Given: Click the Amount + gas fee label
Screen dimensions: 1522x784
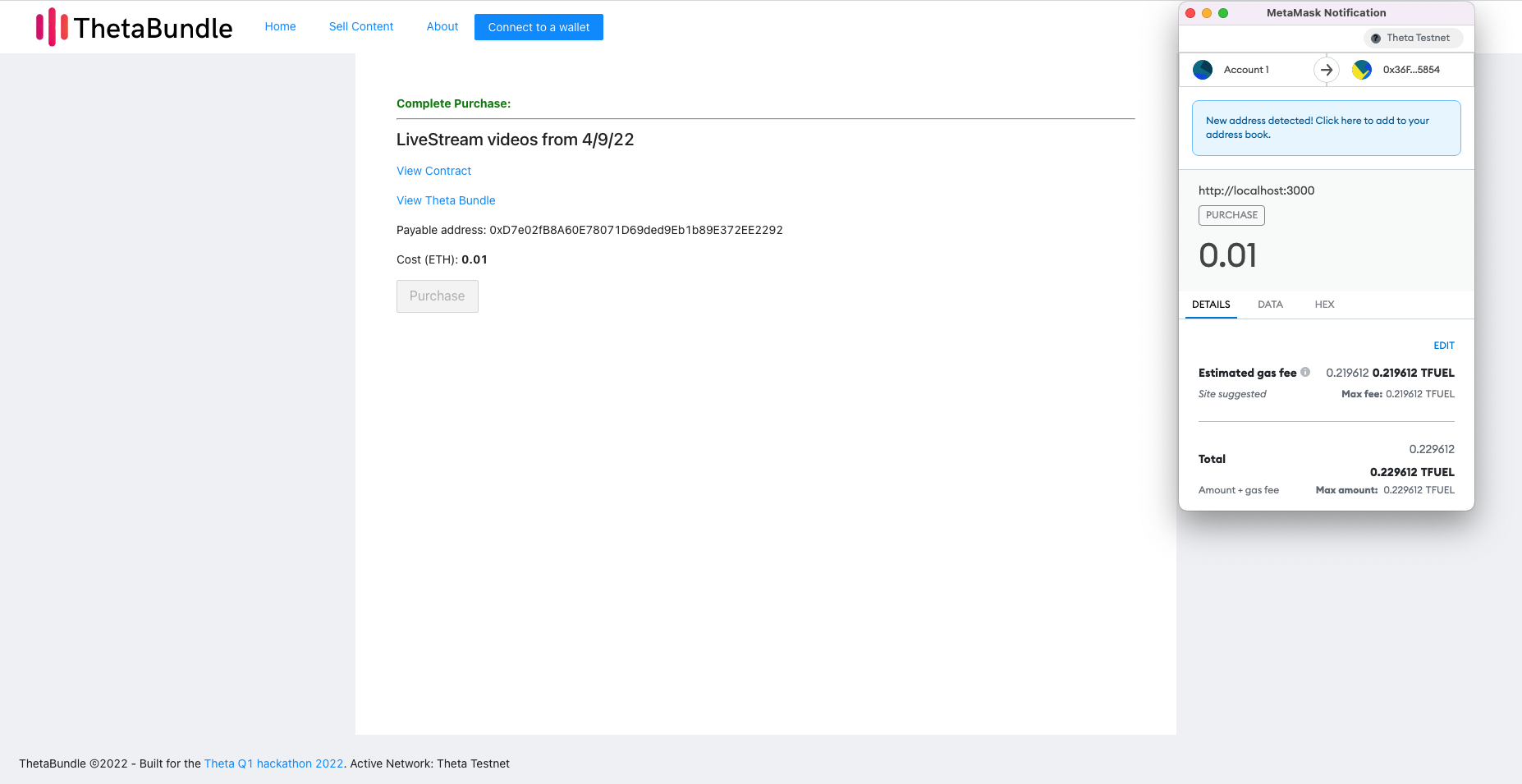Looking at the screenshot, I should click(1239, 490).
